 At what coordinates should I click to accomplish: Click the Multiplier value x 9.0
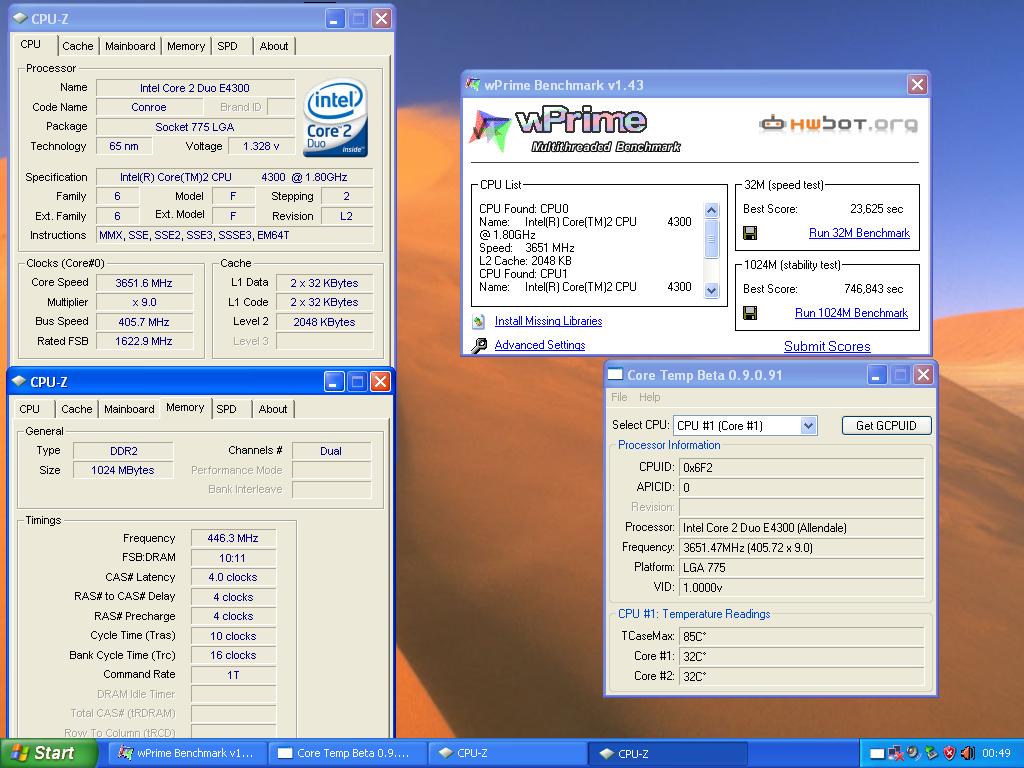(x=144, y=302)
